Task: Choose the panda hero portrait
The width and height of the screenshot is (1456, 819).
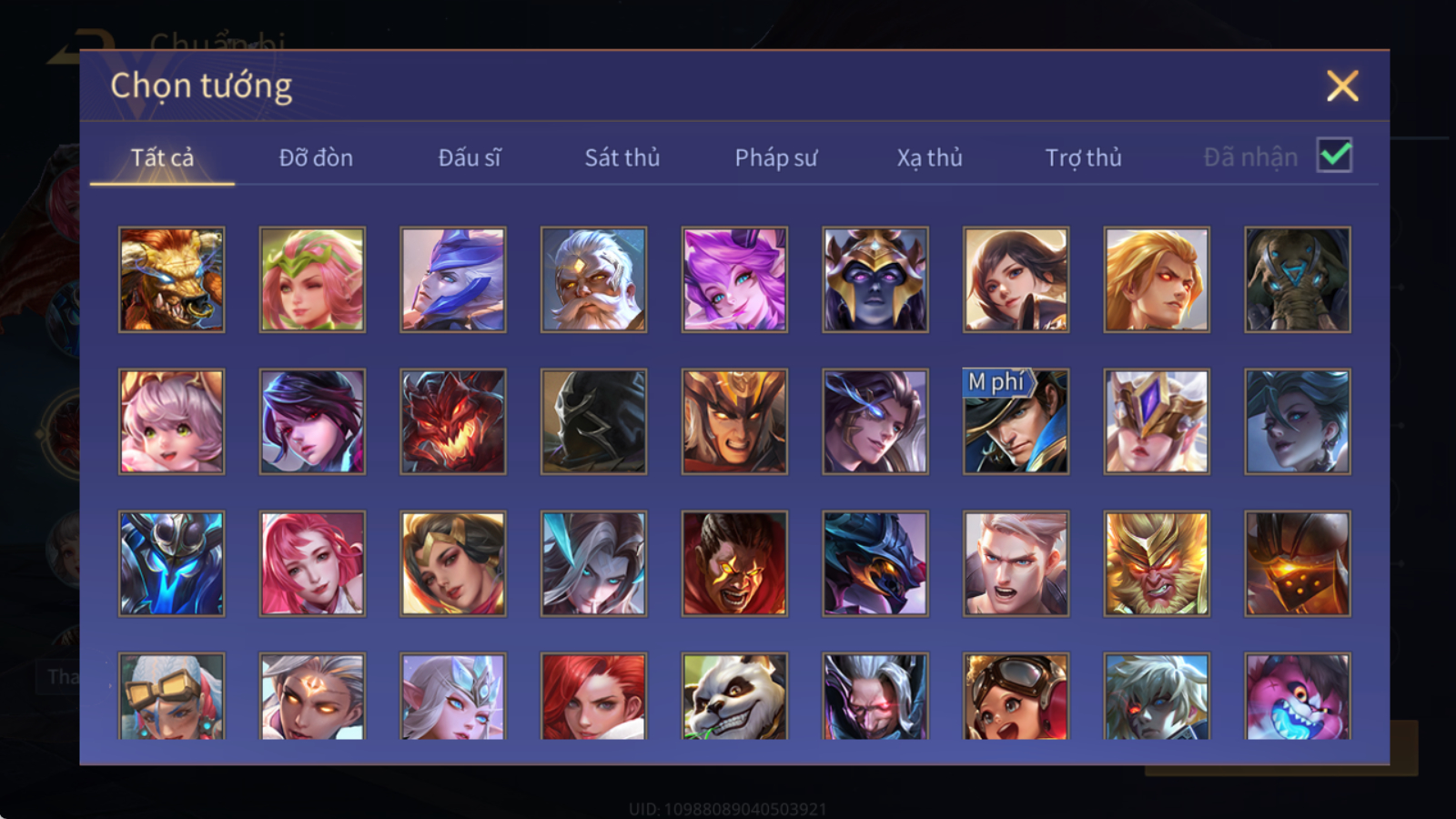Action: 734,696
